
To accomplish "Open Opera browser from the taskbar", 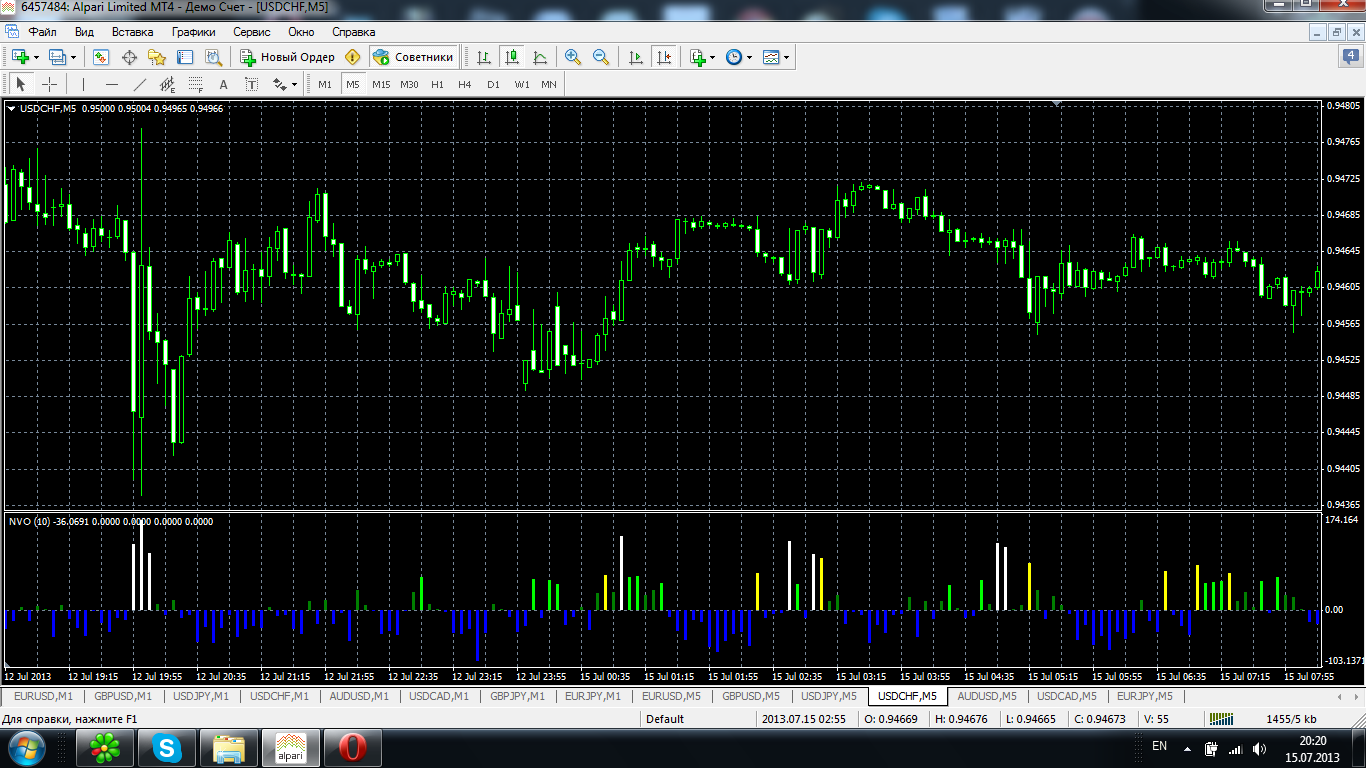I will click(352, 748).
